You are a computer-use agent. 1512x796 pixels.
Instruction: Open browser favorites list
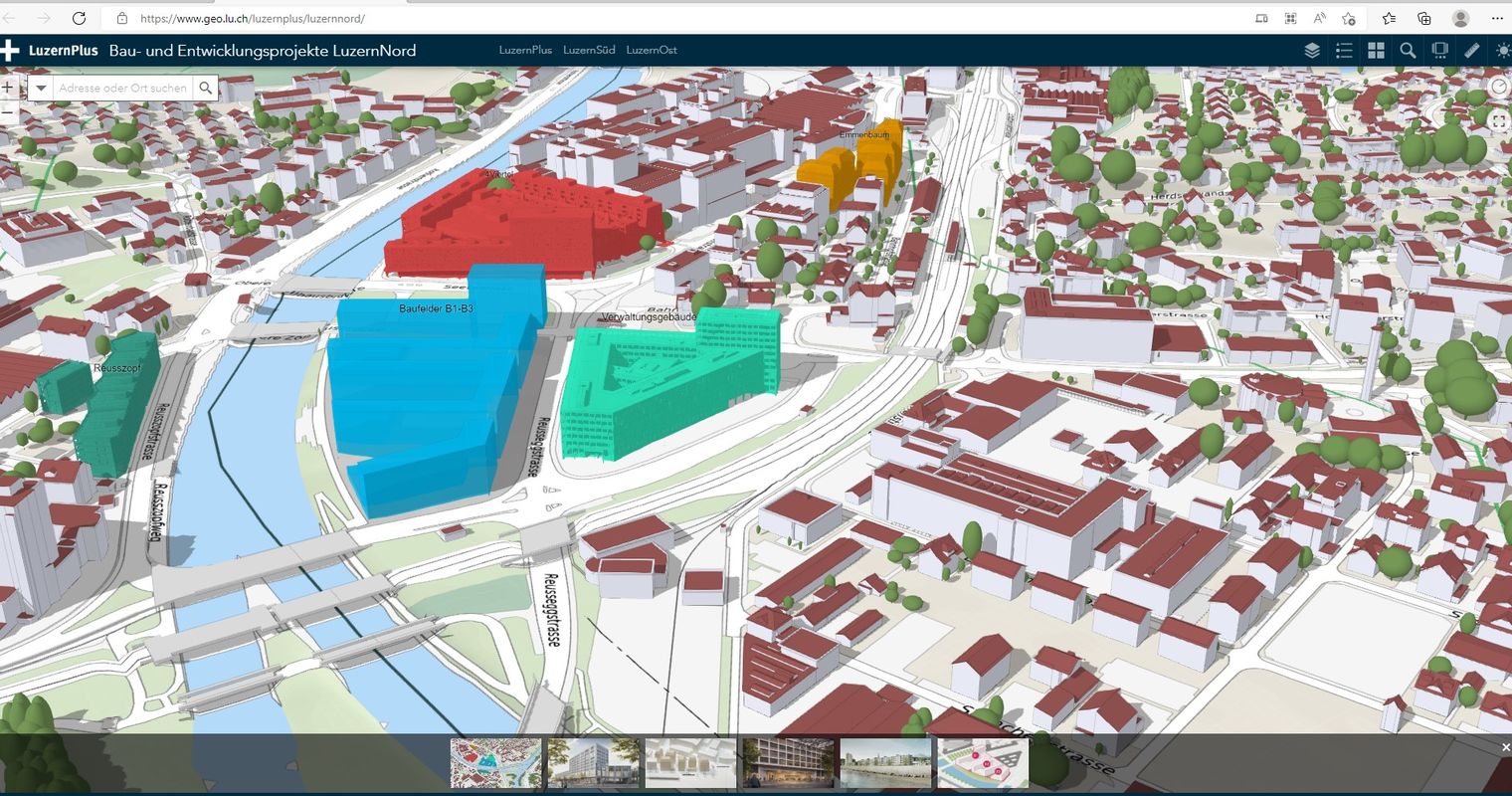click(x=1389, y=18)
